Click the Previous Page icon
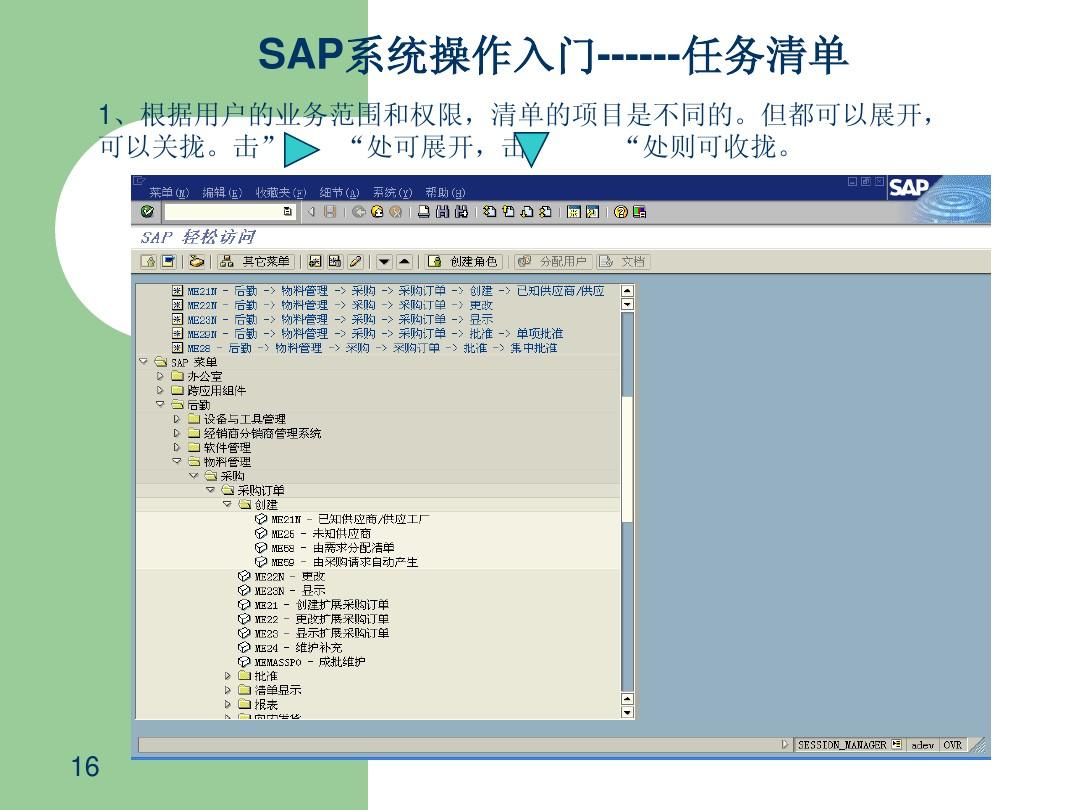The width and height of the screenshot is (1080, 810). (508, 212)
